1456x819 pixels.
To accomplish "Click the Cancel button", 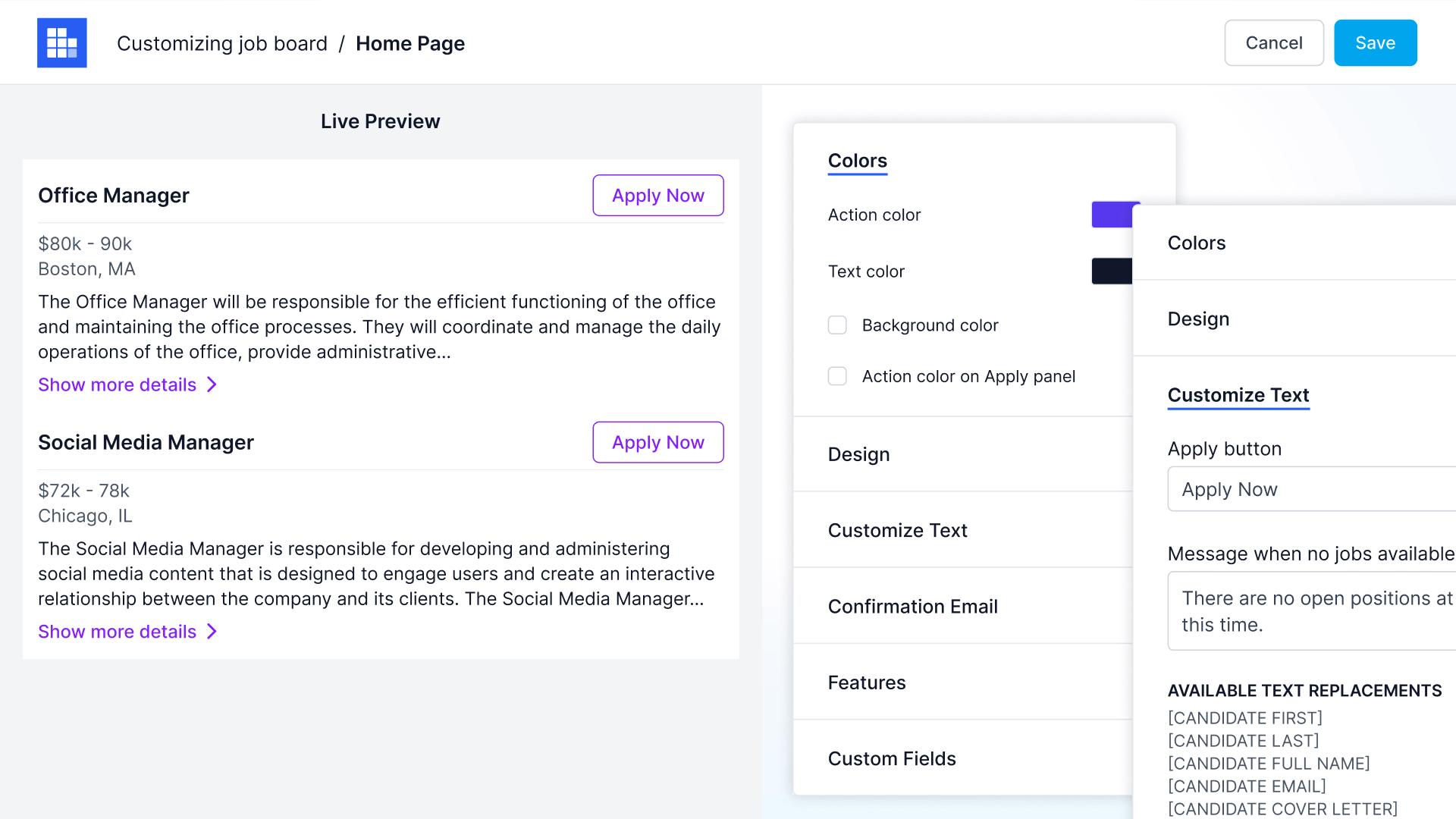I will pos(1273,43).
